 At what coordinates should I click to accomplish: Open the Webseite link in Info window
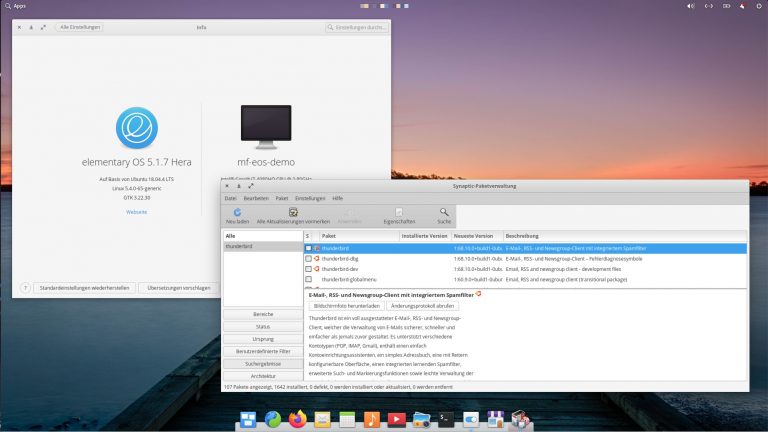[x=137, y=212]
